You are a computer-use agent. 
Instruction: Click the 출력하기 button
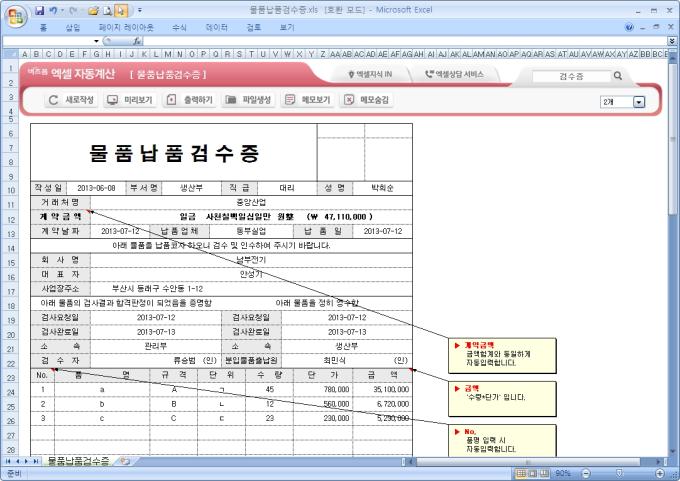(189, 100)
